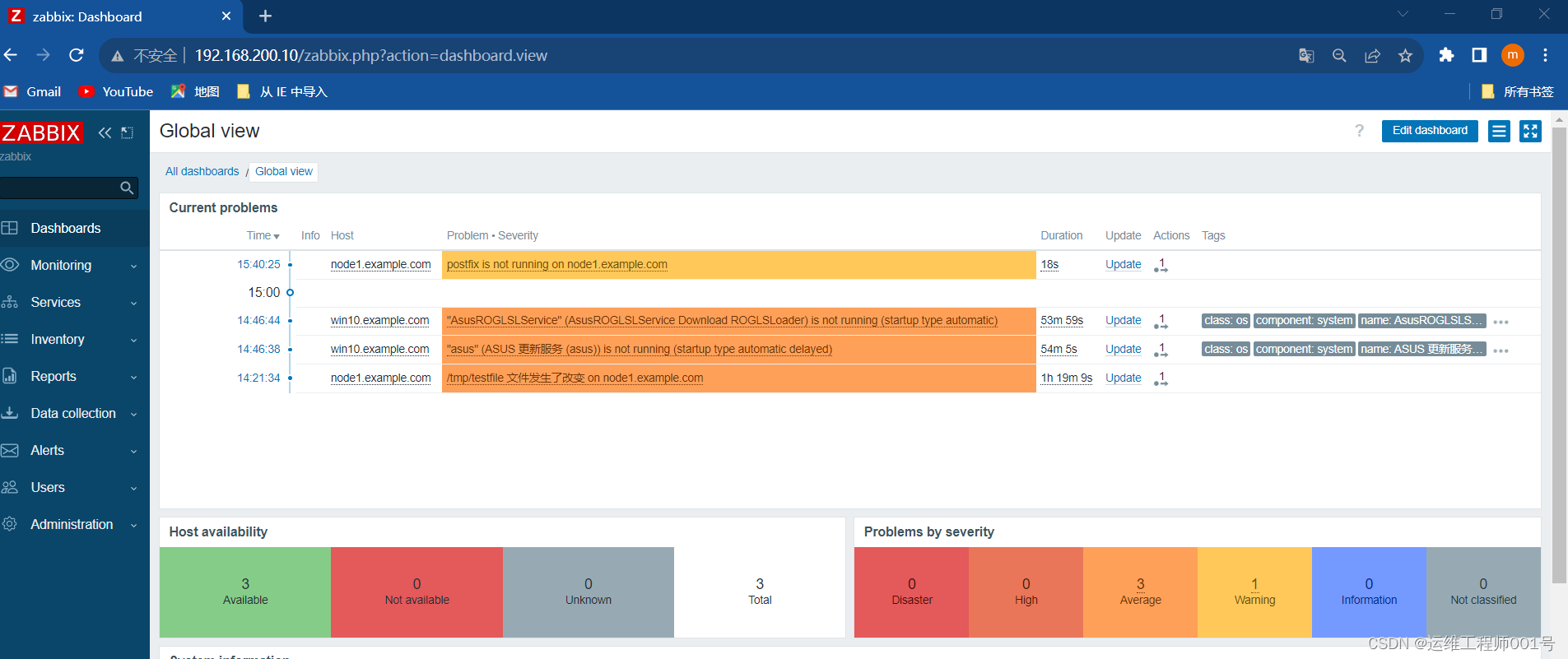This screenshot has width=1568, height=659.
Task: Click the Google Translate icon in address bar
Action: click(1306, 55)
